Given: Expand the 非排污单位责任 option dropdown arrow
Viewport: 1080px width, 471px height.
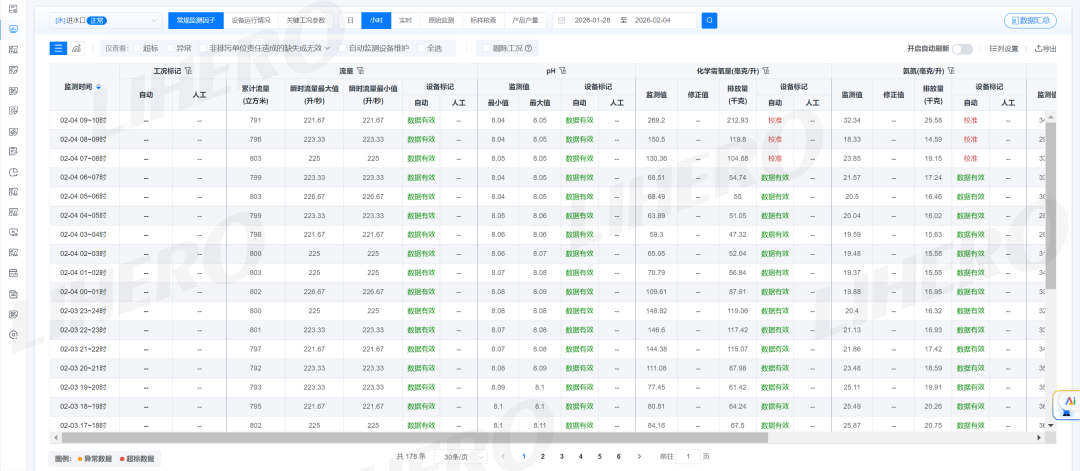Looking at the screenshot, I should (x=328, y=48).
